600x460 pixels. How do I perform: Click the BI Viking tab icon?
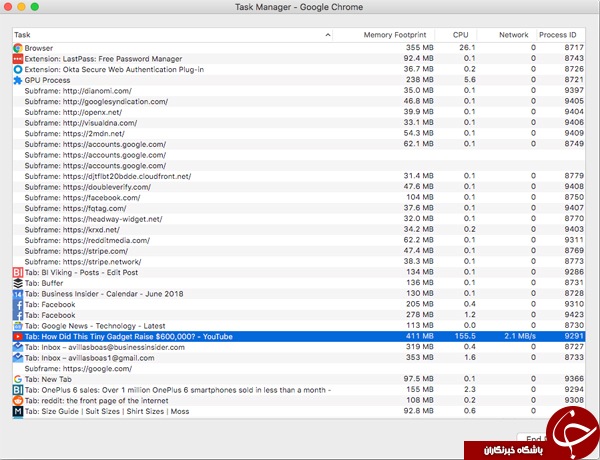pyautogui.click(x=18, y=272)
